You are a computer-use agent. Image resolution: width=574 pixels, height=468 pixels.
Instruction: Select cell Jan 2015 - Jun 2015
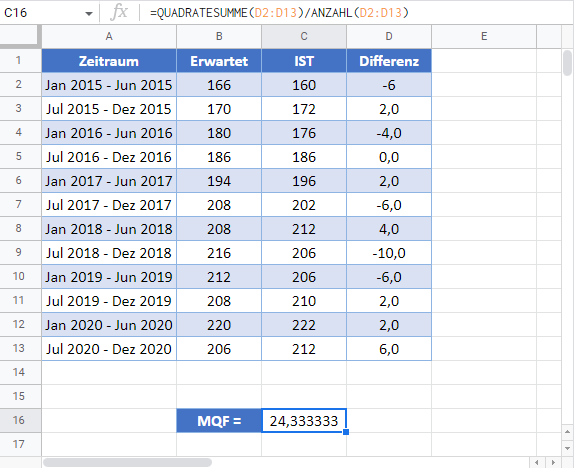[109, 85]
